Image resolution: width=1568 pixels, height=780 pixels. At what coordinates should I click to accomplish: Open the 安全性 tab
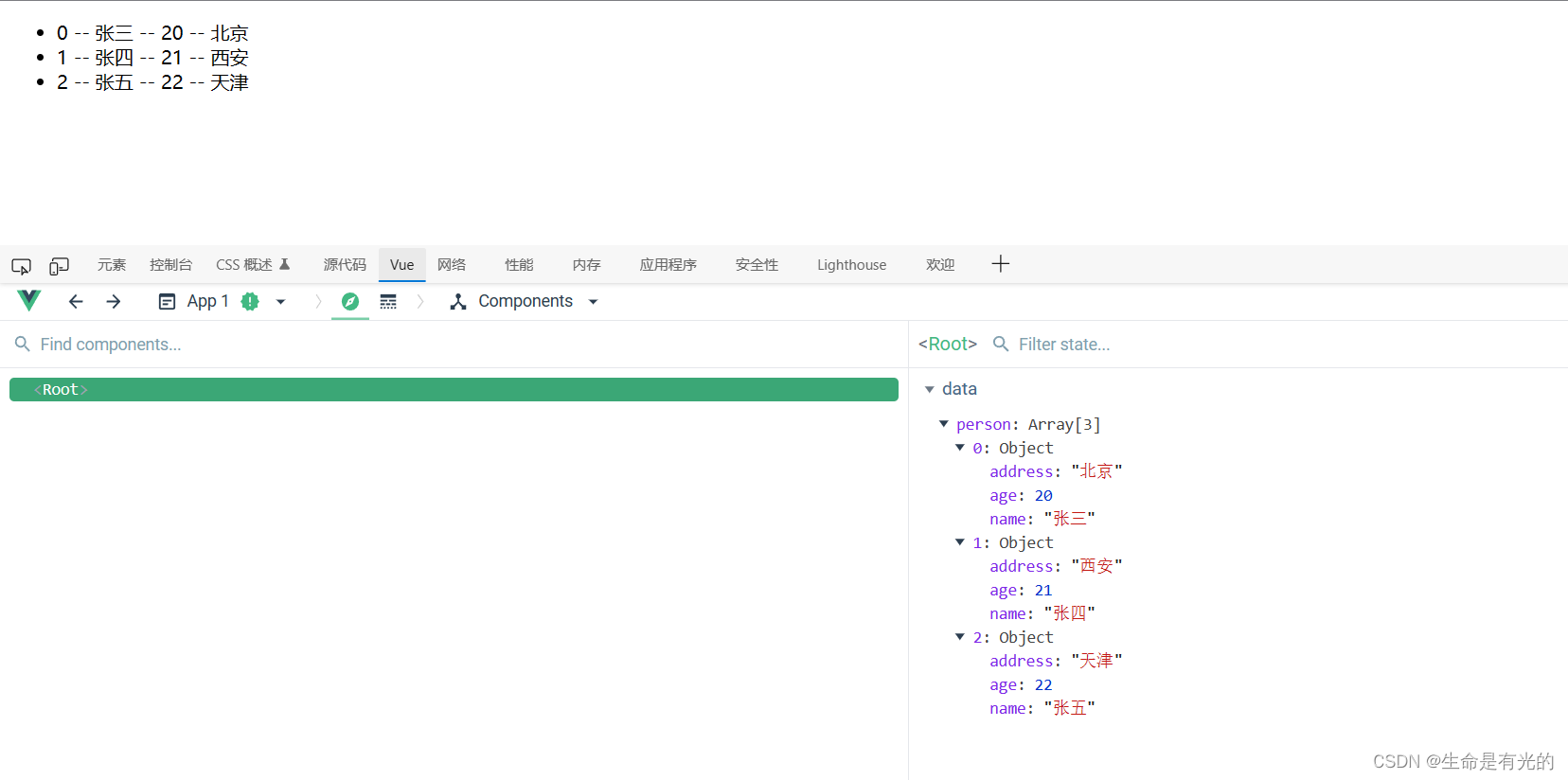tap(757, 265)
